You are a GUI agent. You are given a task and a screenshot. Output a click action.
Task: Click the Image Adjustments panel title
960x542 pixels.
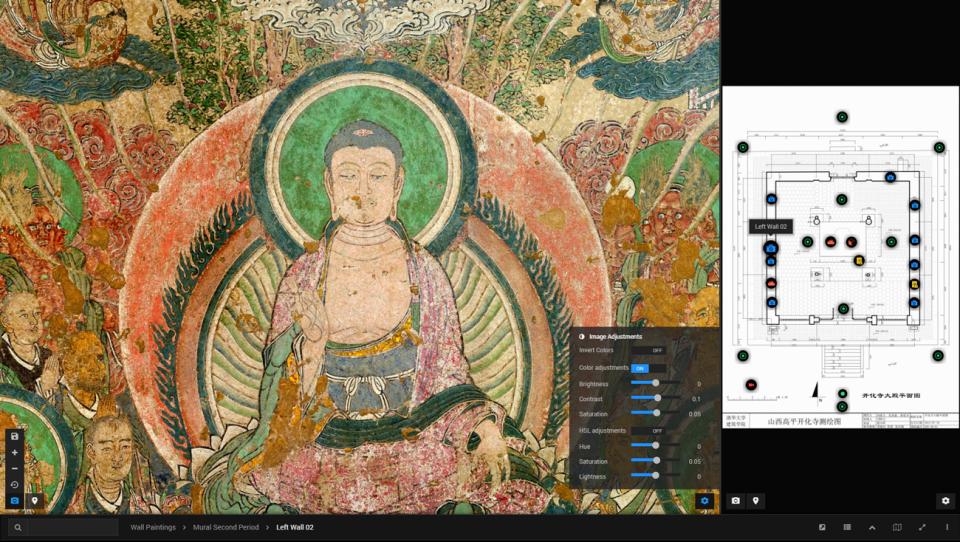point(615,337)
